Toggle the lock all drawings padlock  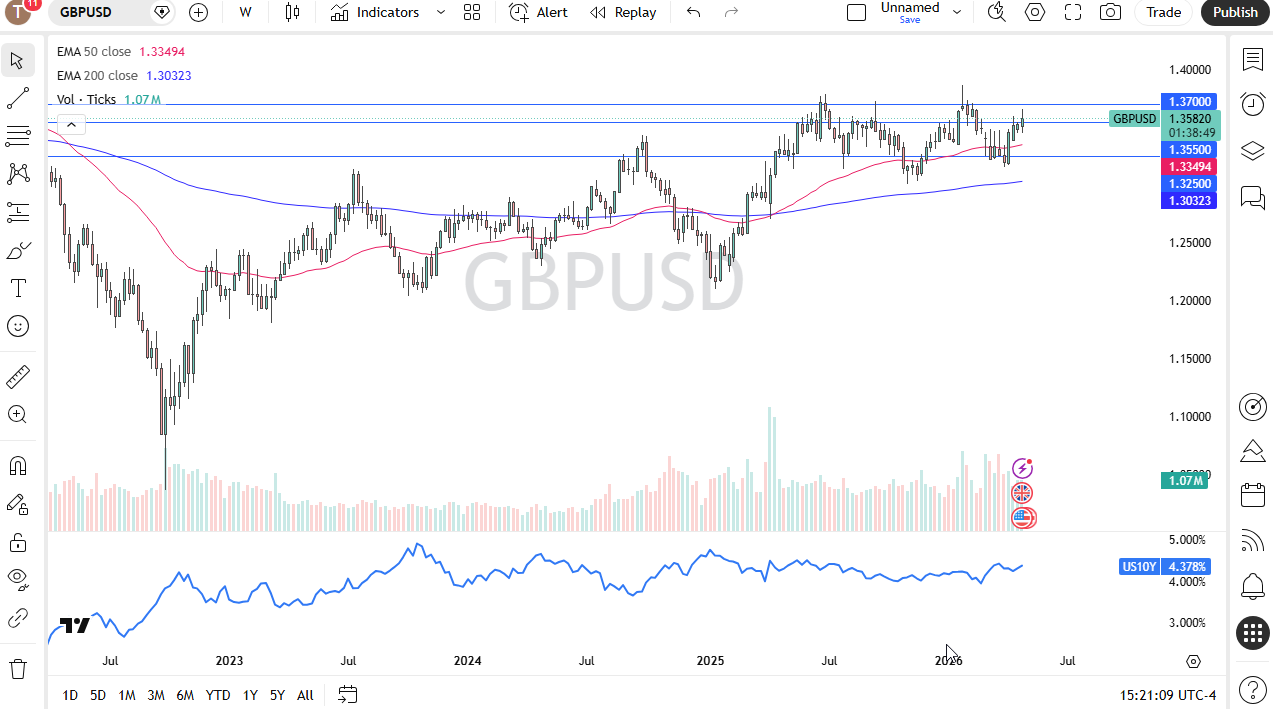coord(17,542)
